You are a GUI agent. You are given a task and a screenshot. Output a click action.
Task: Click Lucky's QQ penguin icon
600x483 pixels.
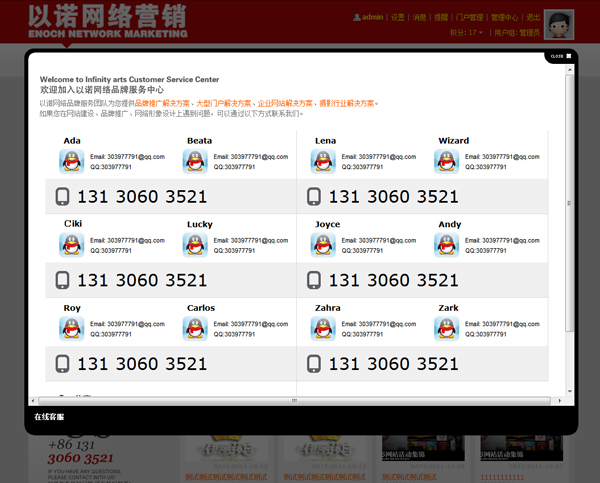pos(195,245)
